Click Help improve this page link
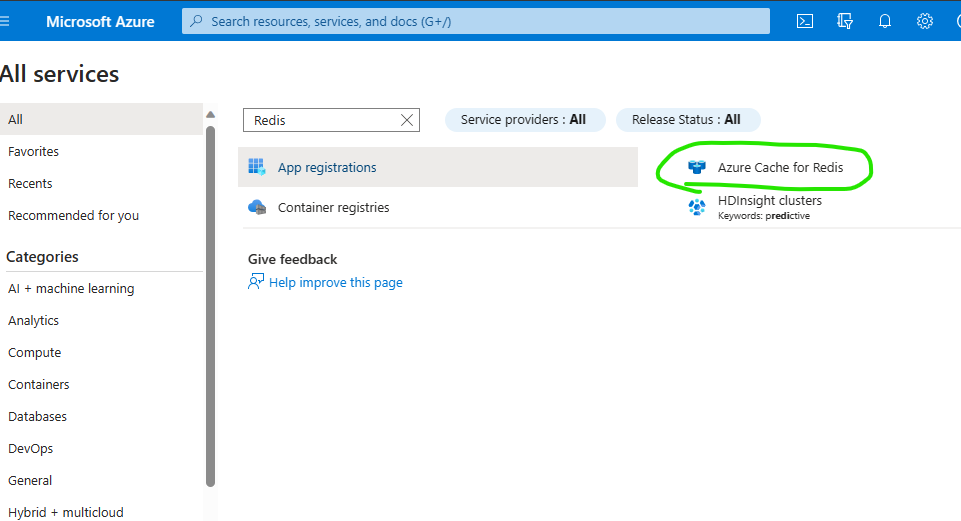This screenshot has height=521, width=961. coord(336,282)
